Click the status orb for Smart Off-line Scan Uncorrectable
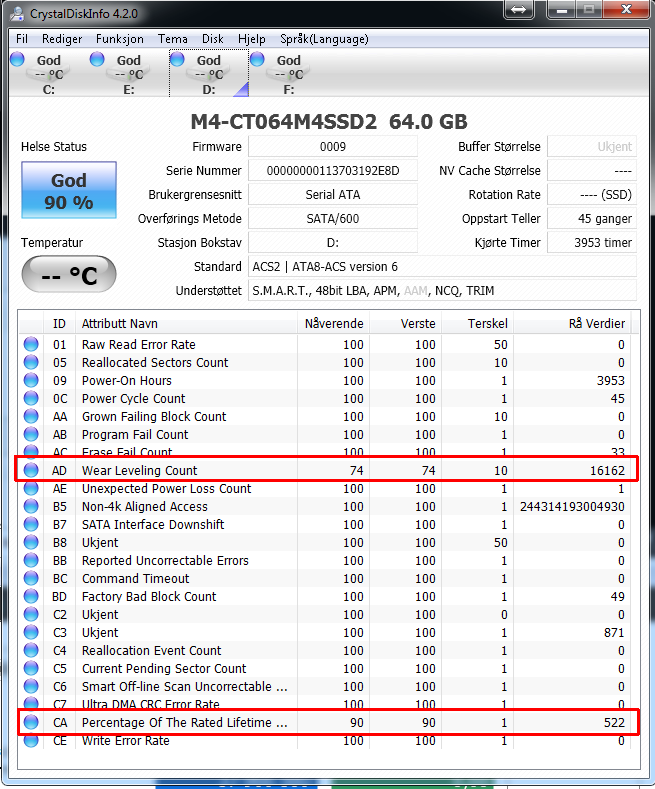Viewport: 655px width, 789px height. click(31, 686)
